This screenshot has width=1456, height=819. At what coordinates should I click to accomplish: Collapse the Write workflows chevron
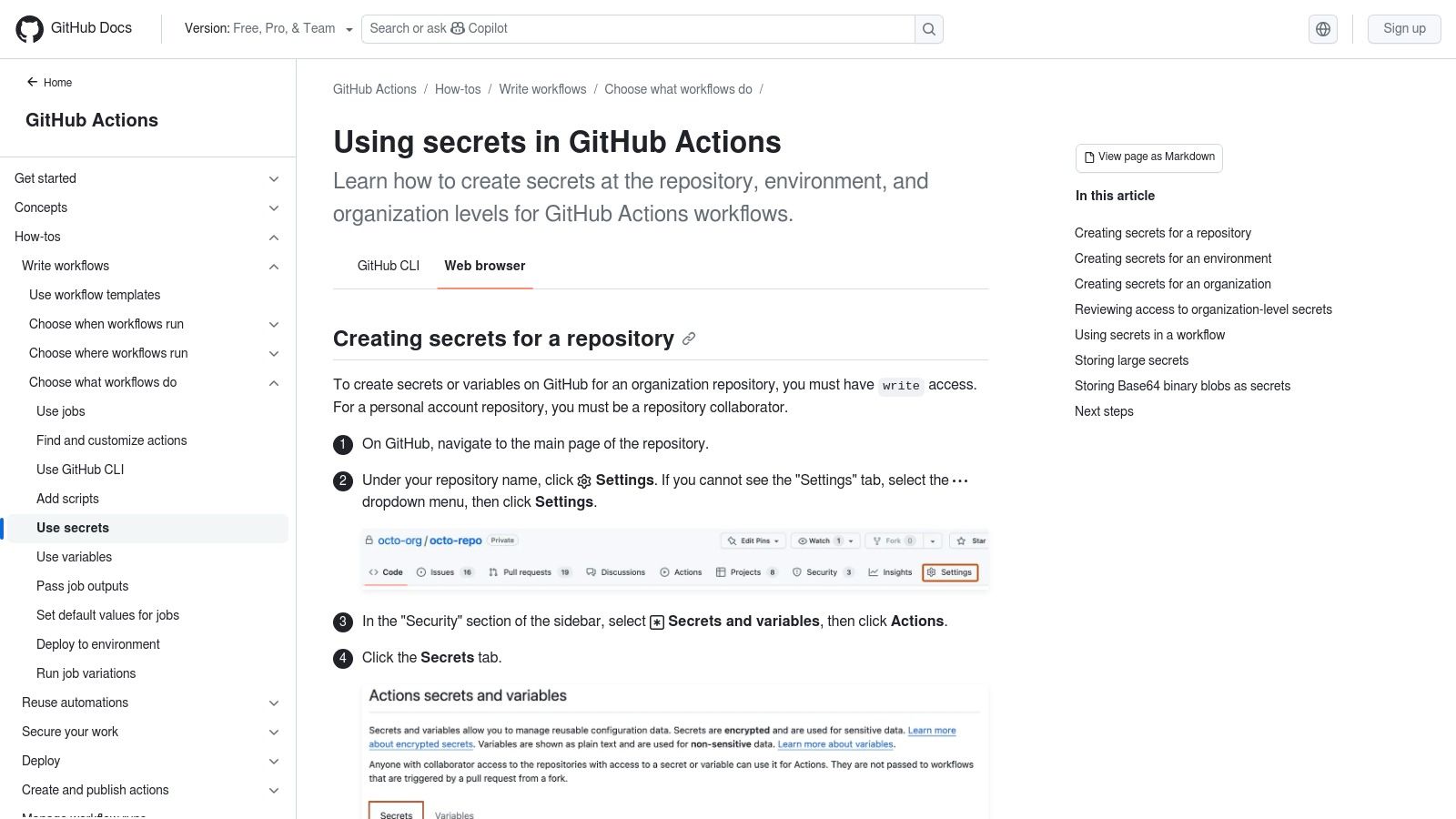pos(274,267)
